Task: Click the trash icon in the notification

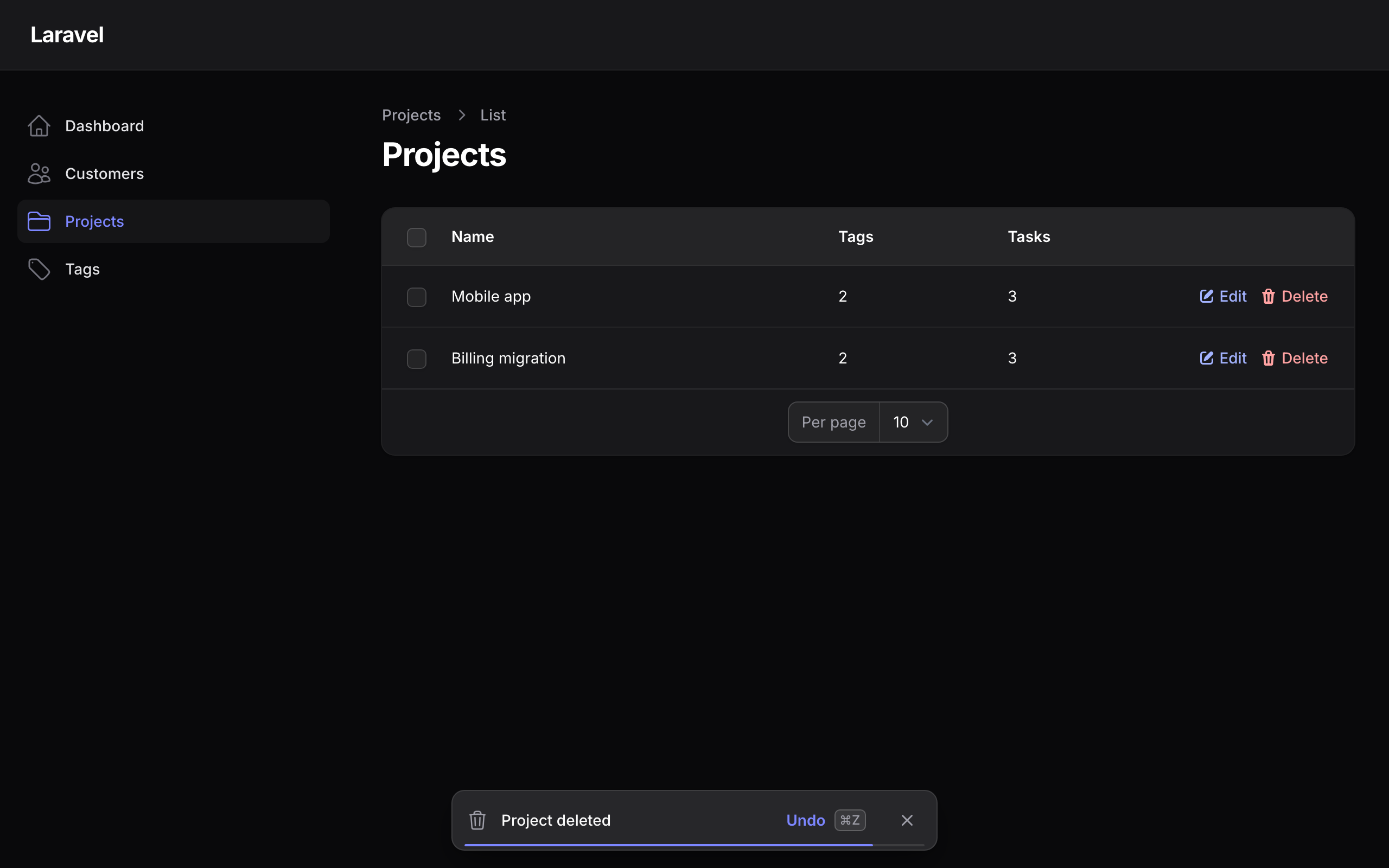Action: 477,820
